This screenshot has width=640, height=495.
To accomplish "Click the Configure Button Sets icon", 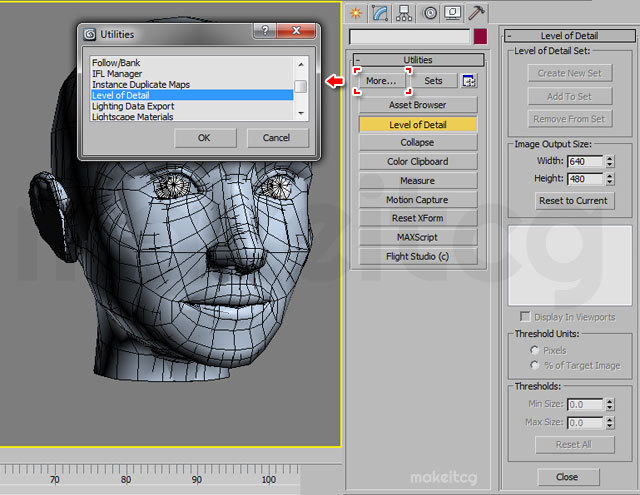I will click(x=469, y=81).
